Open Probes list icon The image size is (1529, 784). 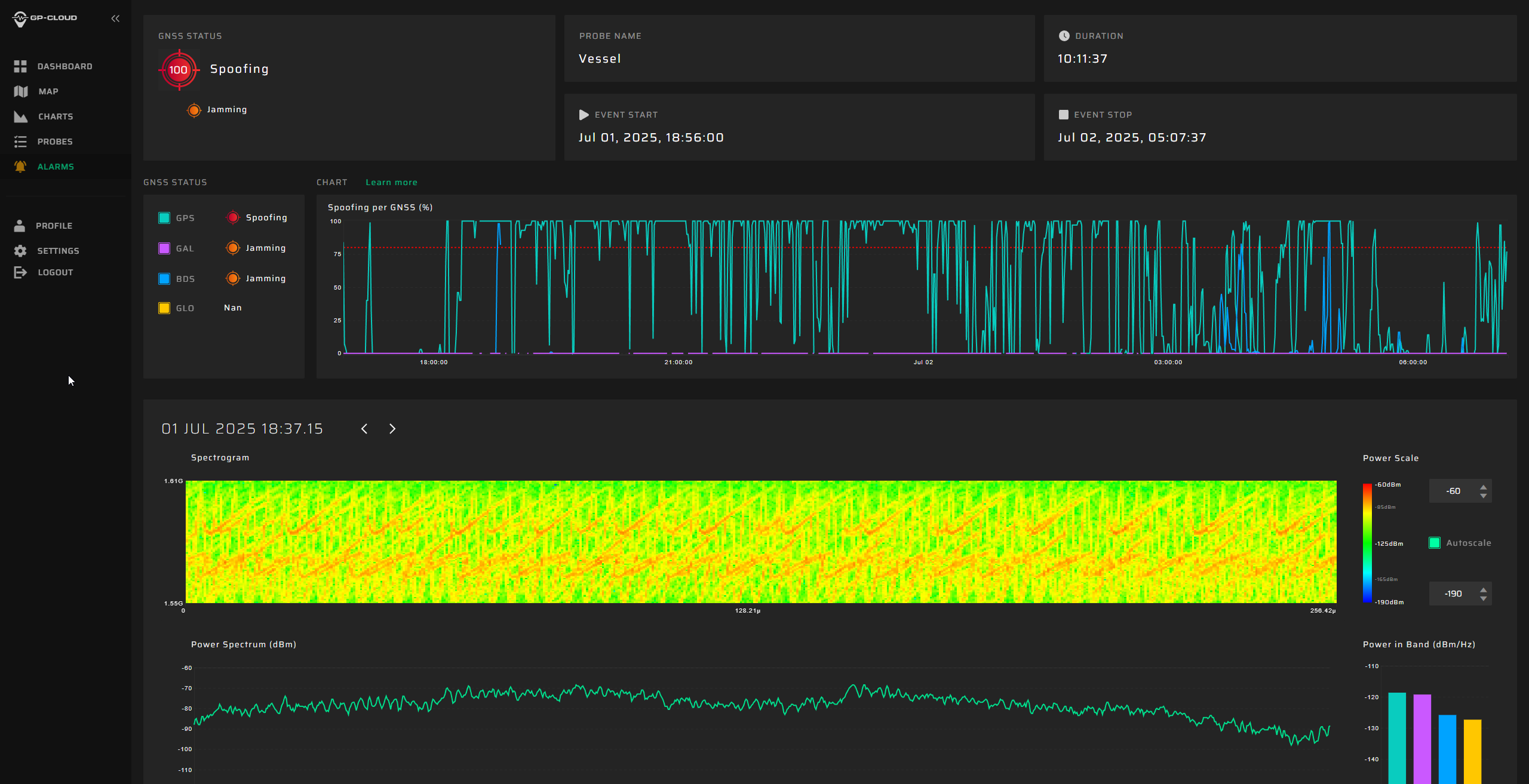click(x=20, y=142)
